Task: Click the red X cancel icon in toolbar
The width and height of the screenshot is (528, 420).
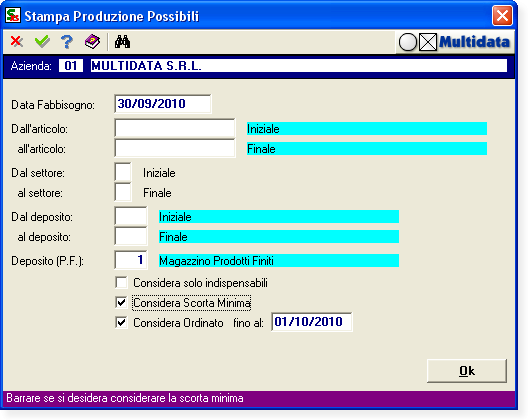Action: point(16,42)
